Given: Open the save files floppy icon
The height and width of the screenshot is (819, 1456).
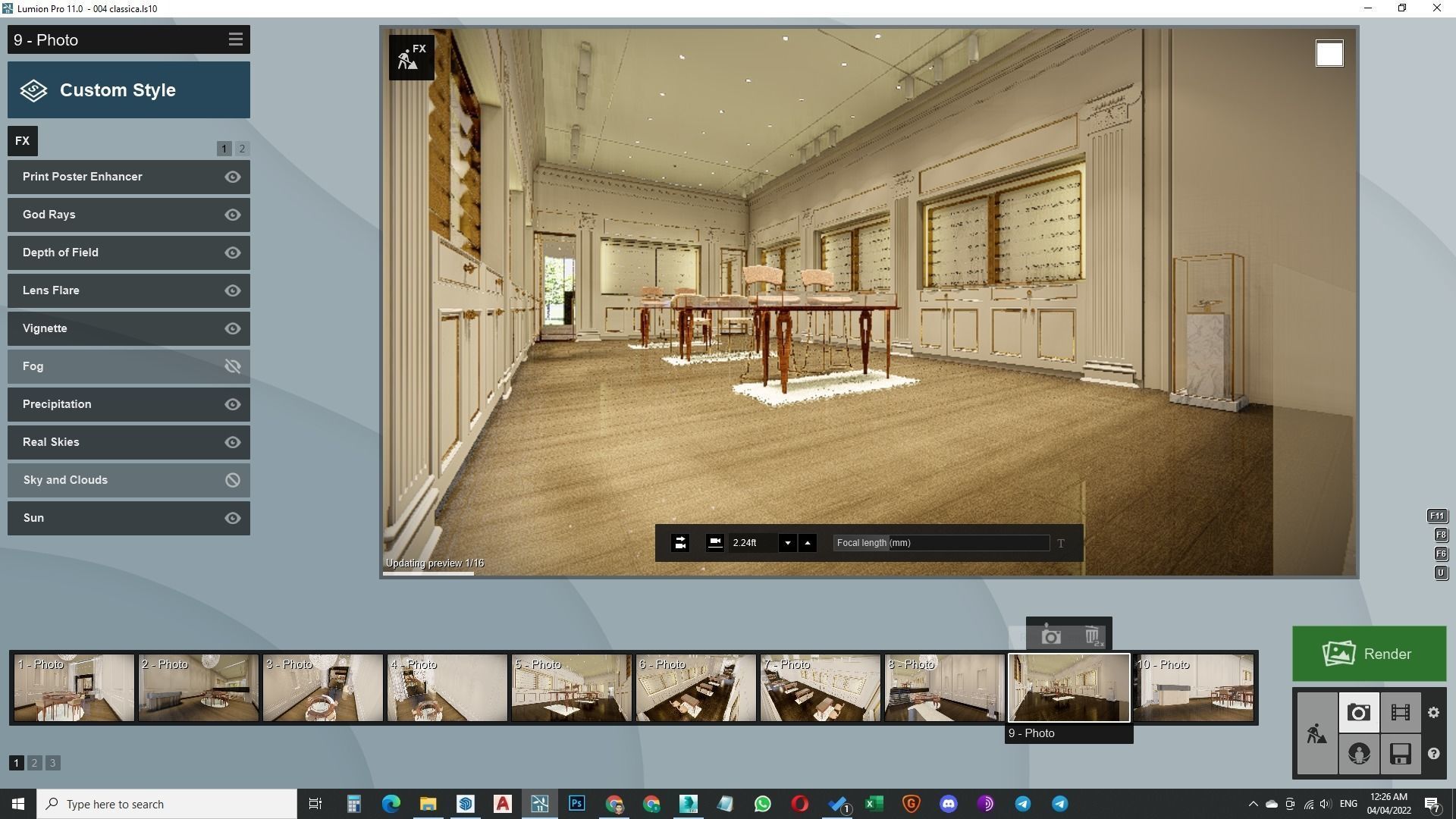Looking at the screenshot, I should click(x=1401, y=754).
